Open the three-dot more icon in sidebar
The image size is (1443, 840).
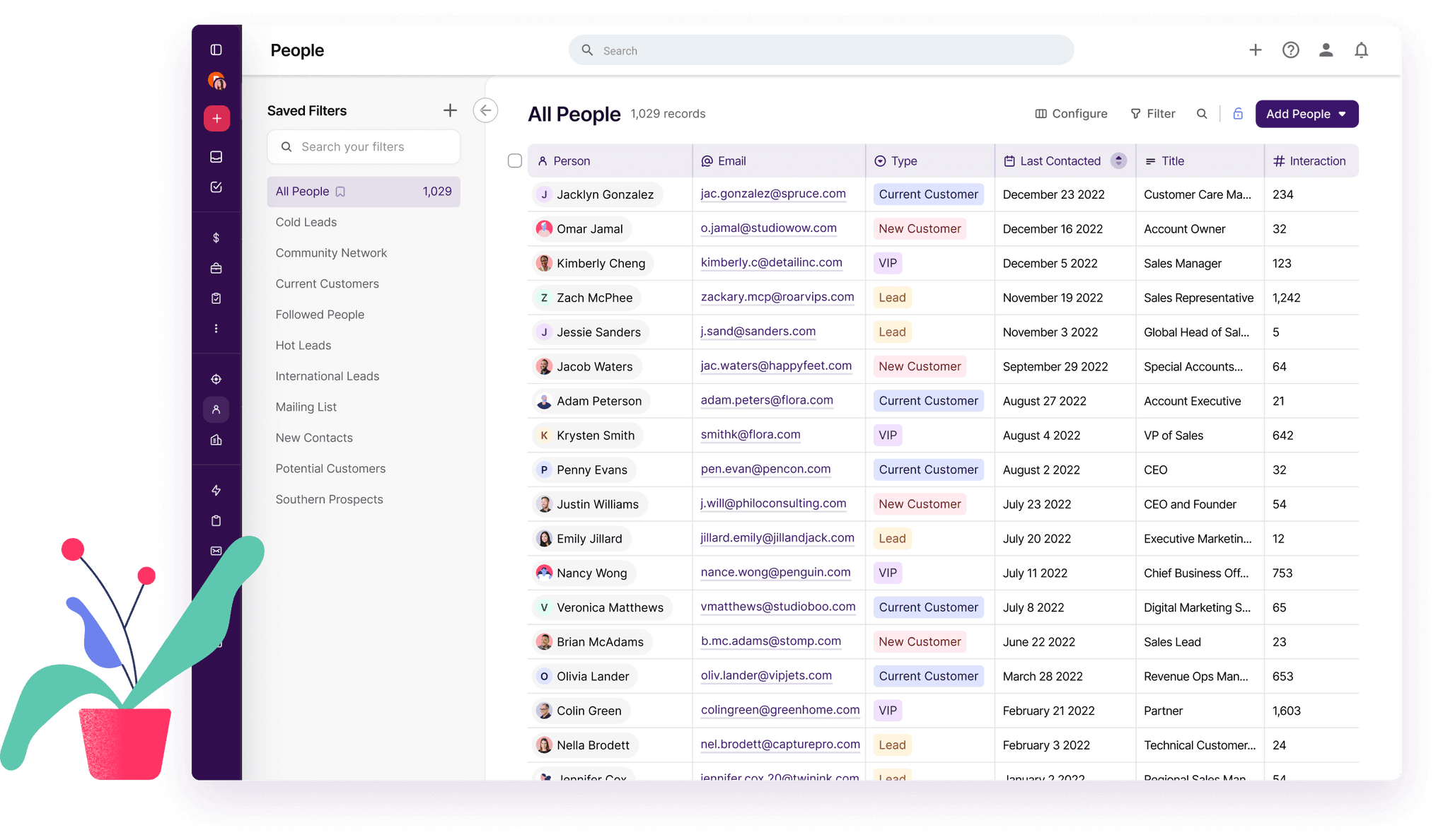tap(216, 329)
